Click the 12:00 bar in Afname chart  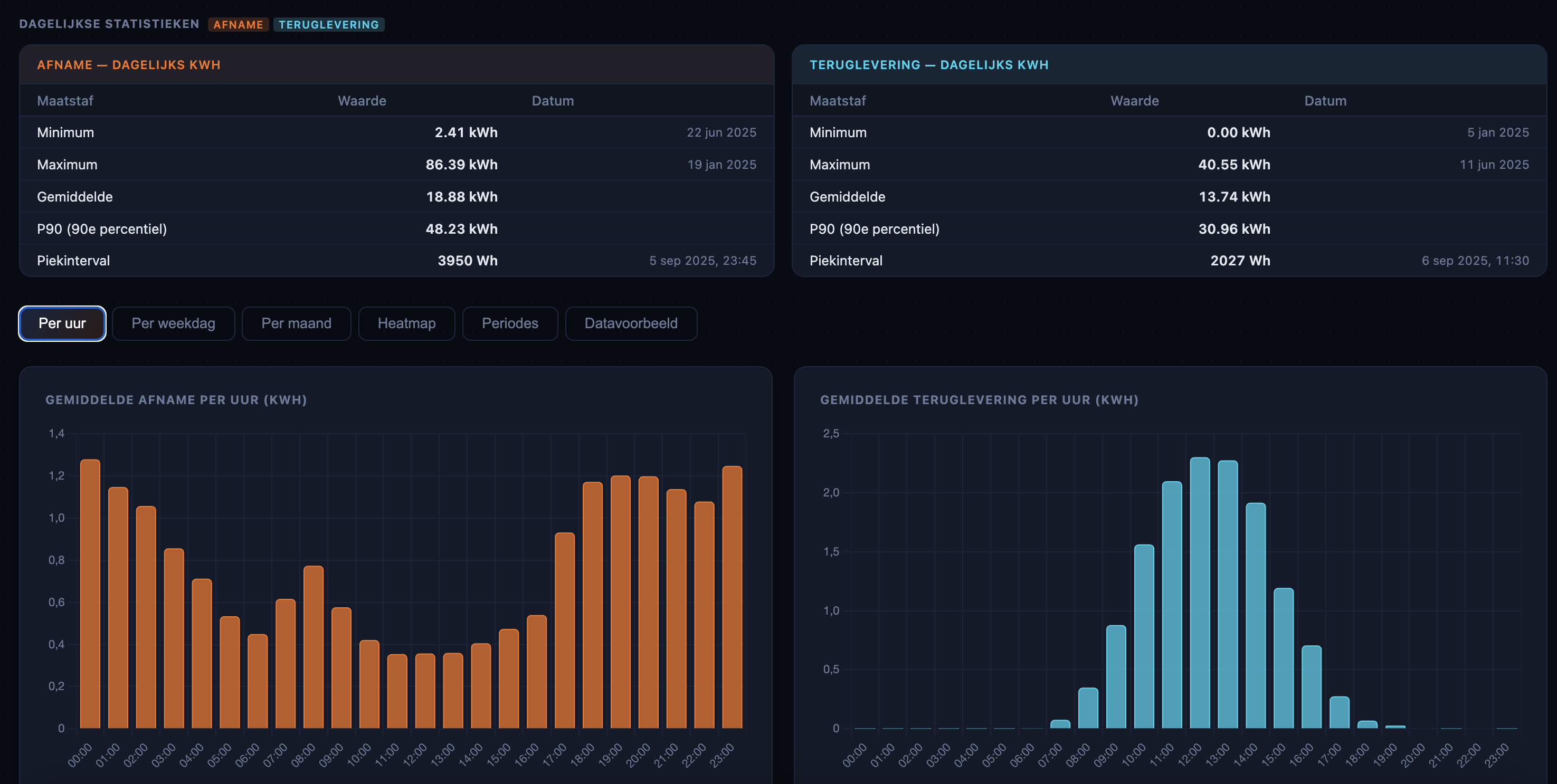425,691
